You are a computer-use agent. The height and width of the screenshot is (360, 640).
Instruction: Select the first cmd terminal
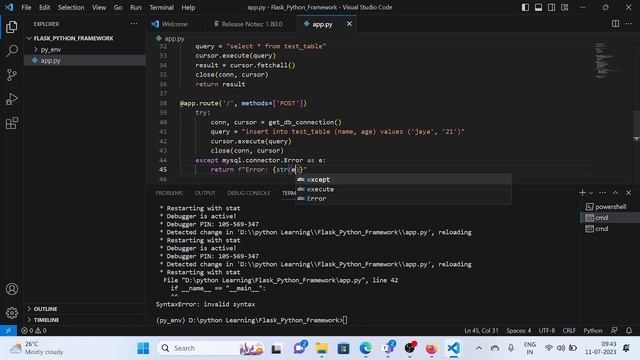click(610, 218)
